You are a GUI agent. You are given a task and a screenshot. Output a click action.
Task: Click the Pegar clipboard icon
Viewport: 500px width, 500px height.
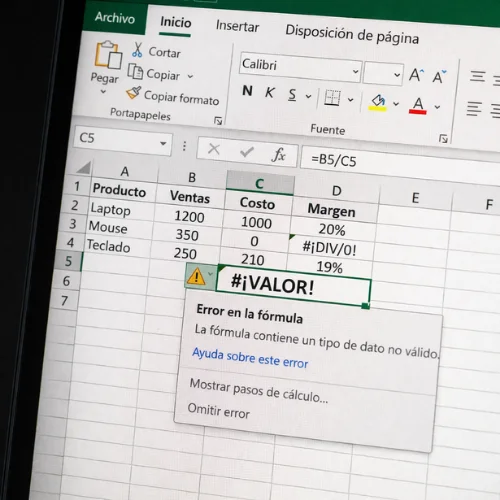tap(108, 54)
